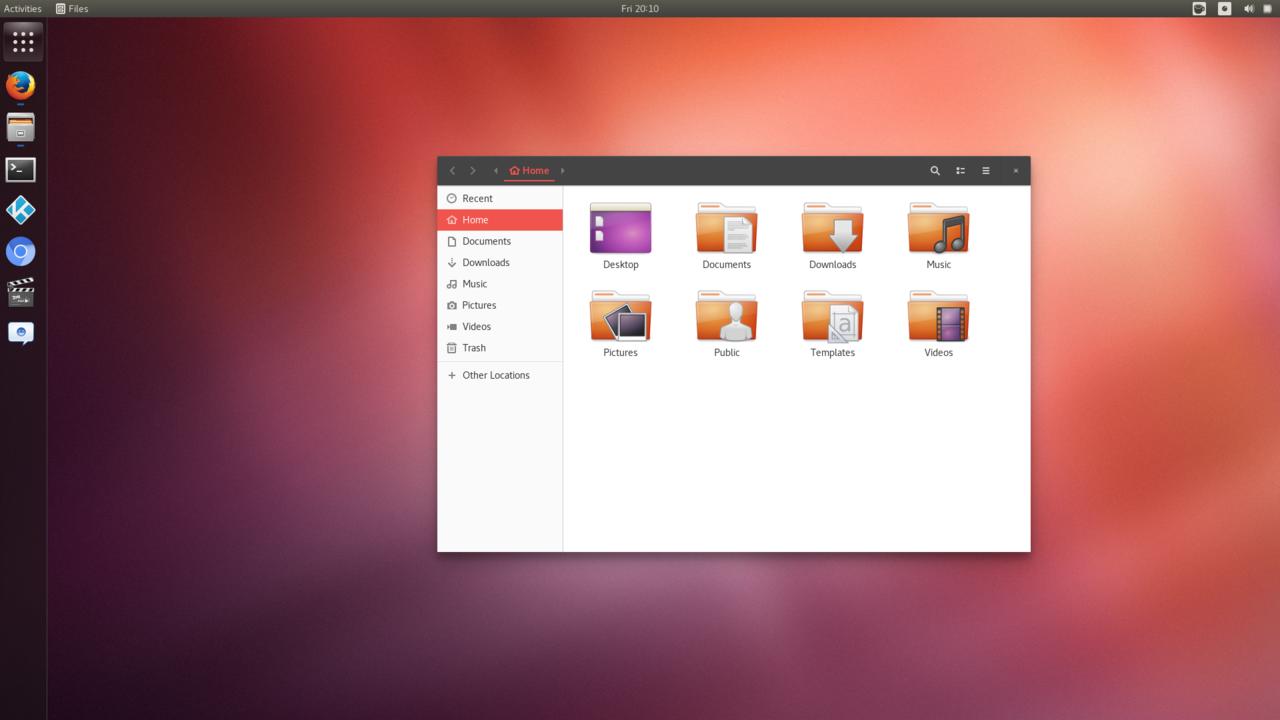Open the Music folder in the grid

click(x=938, y=229)
